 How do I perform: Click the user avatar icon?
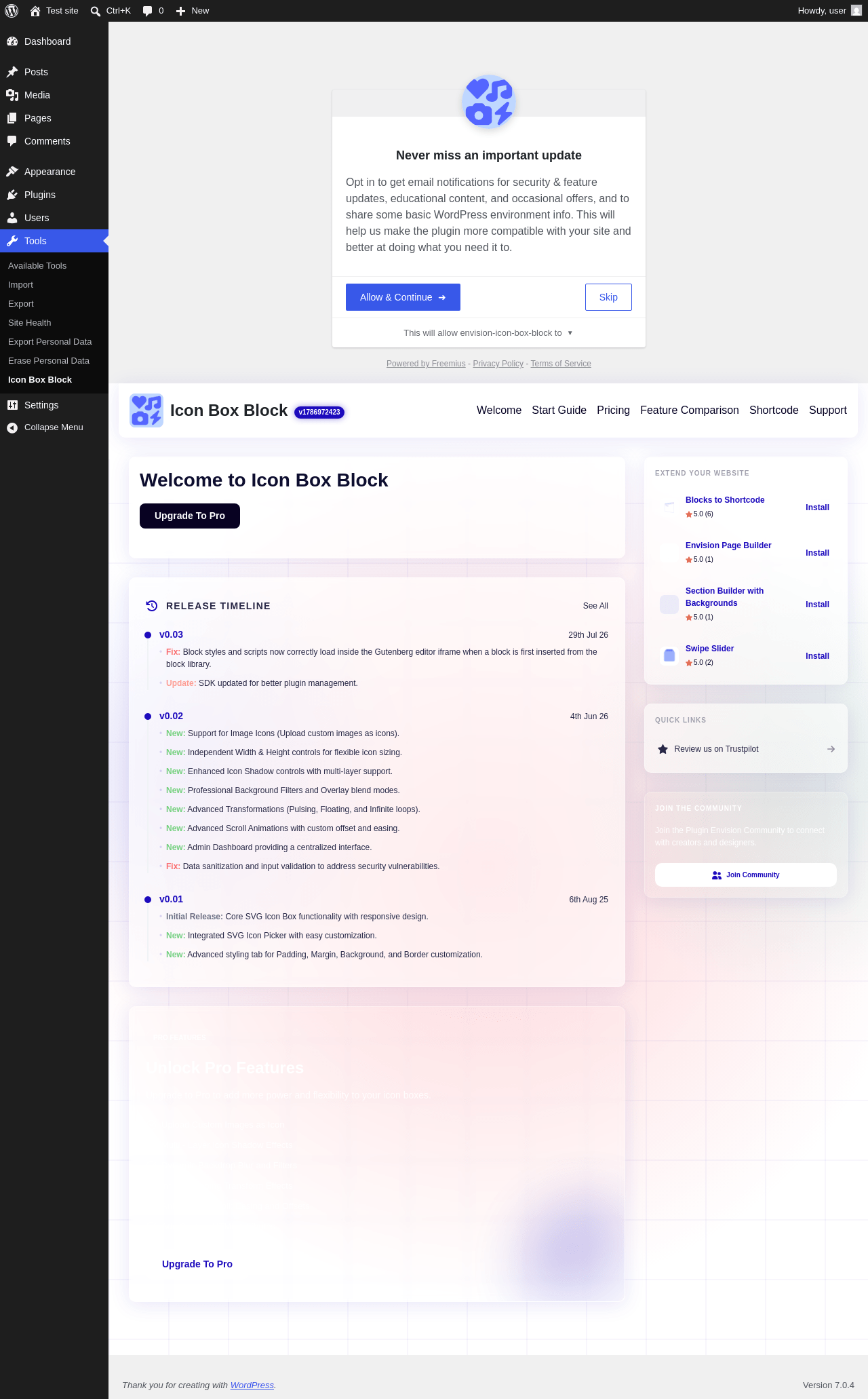click(x=856, y=11)
